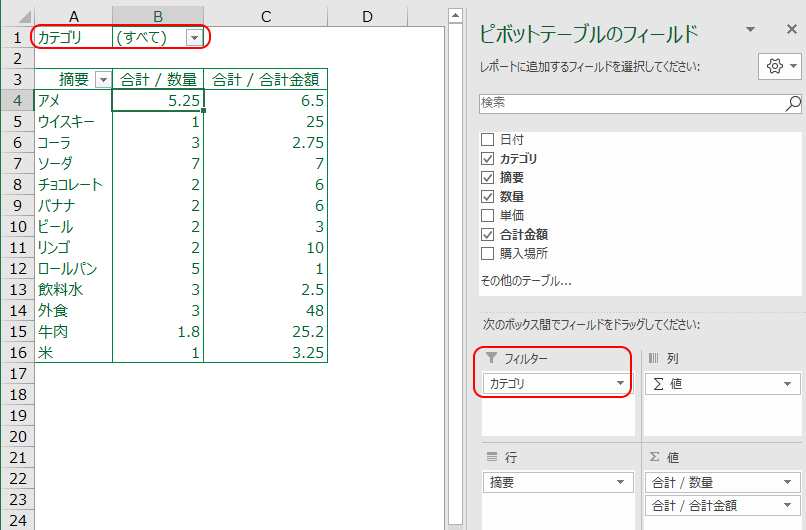Uncheck the 合計金額 field checkbox
This screenshot has height=530, width=806.
click(487, 234)
